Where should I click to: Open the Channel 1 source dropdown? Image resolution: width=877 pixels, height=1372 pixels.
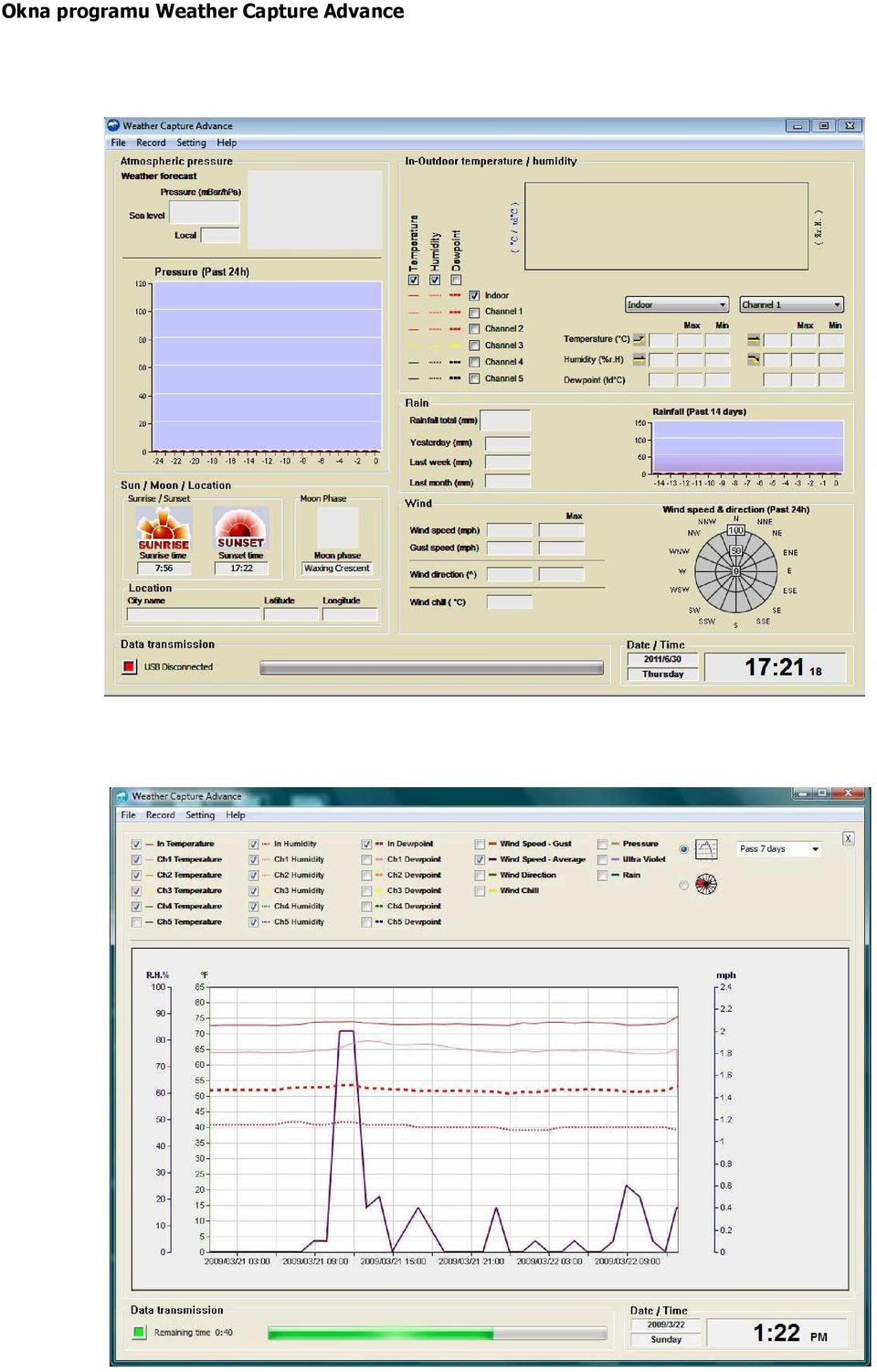click(791, 304)
